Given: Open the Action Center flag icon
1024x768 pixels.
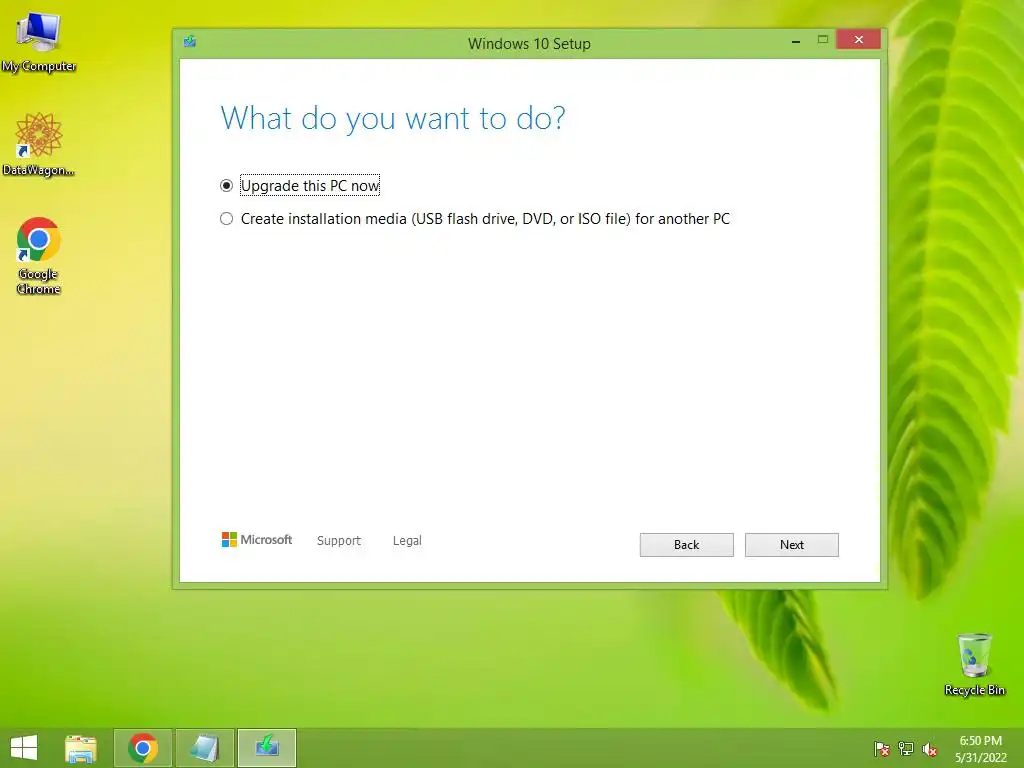Looking at the screenshot, I should (x=882, y=749).
